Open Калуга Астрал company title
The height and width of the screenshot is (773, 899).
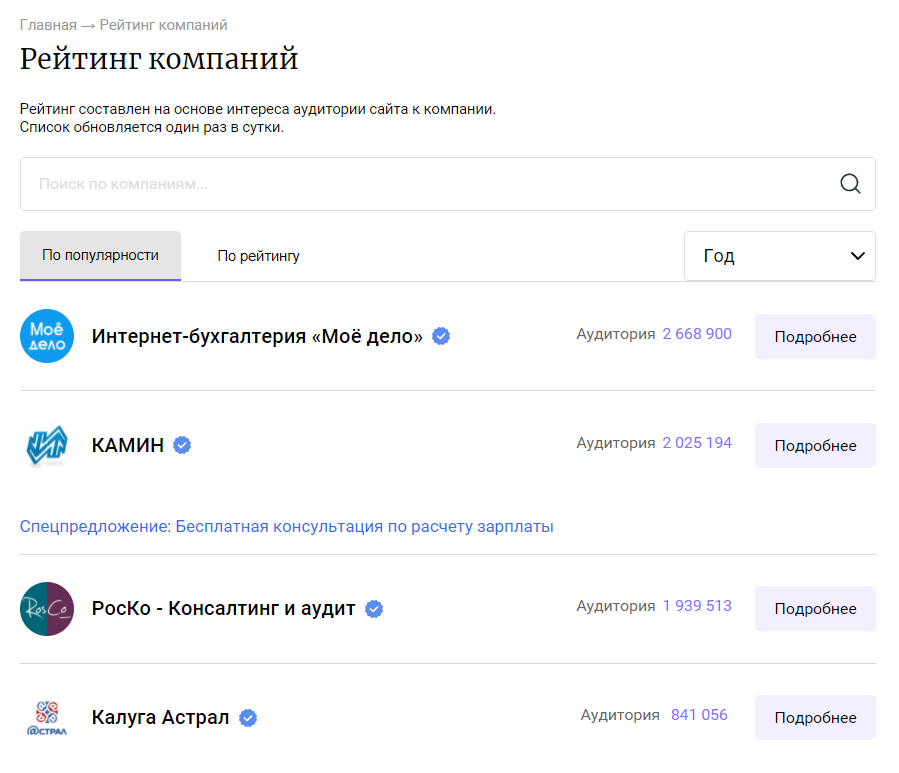click(x=161, y=717)
